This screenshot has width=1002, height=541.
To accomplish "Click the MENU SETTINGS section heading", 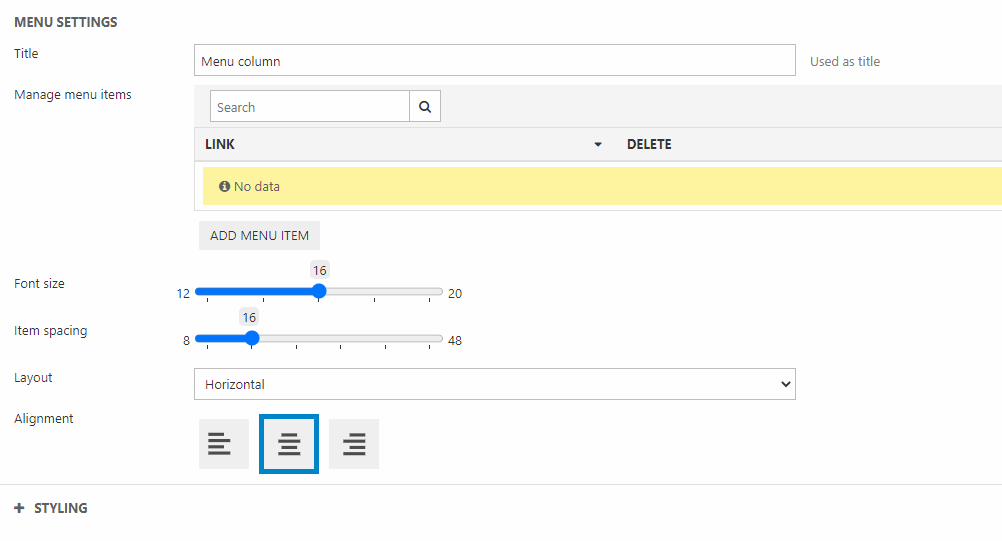I will (x=65, y=22).
